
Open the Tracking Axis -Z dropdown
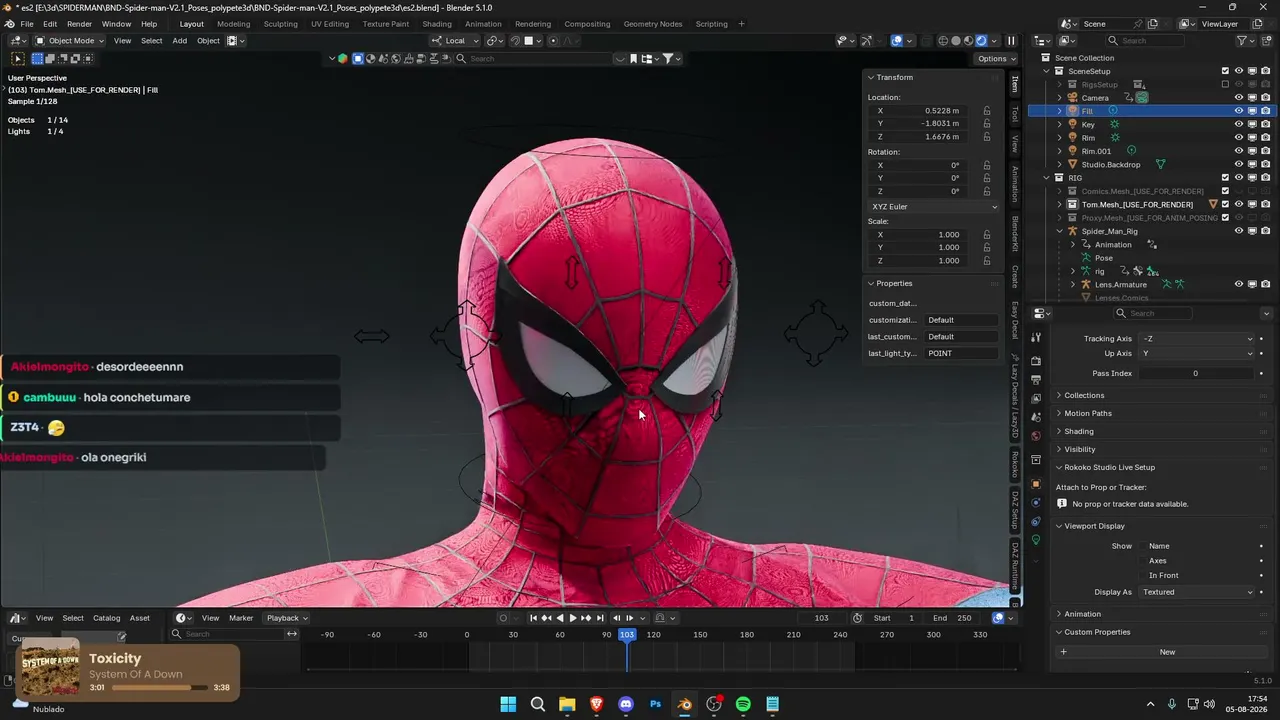[x=1197, y=339]
